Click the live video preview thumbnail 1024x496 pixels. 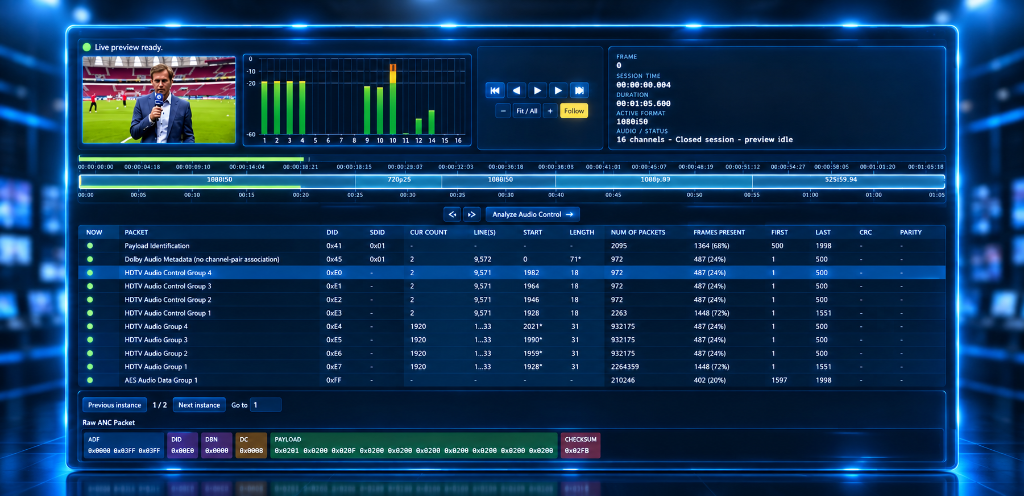(x=159, y=100)
